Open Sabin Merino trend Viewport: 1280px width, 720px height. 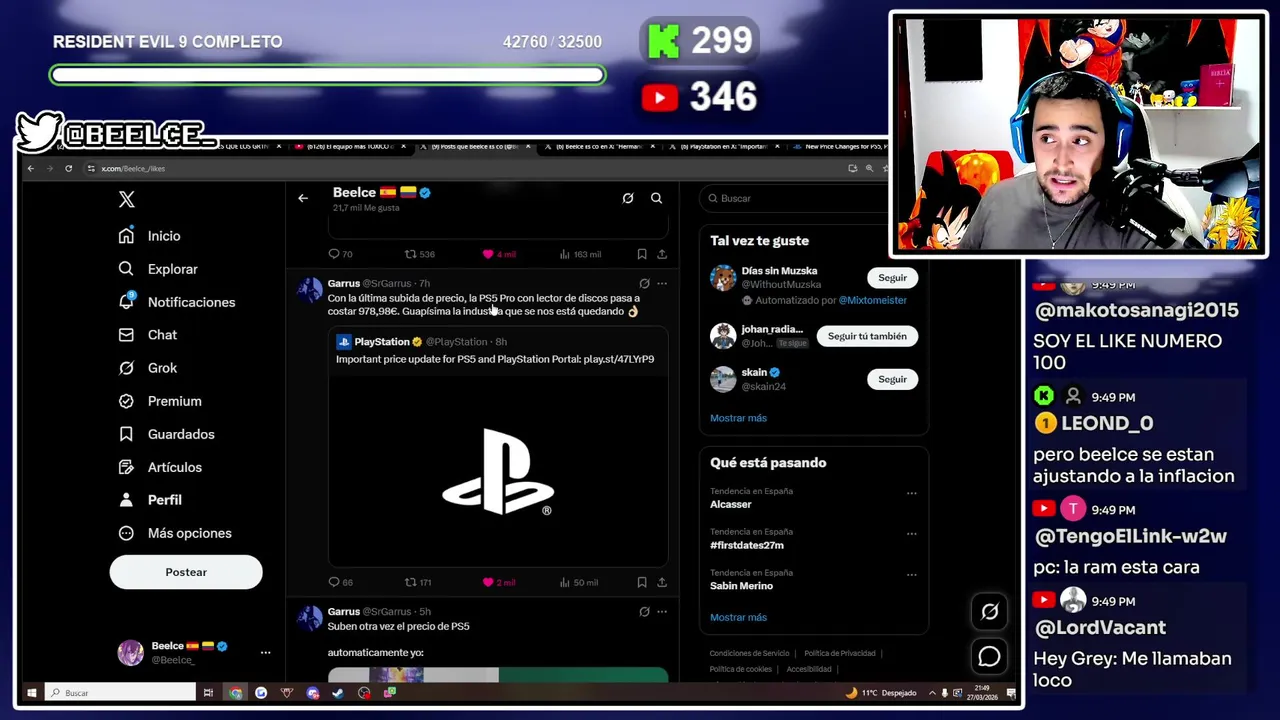tap(741, 586)
